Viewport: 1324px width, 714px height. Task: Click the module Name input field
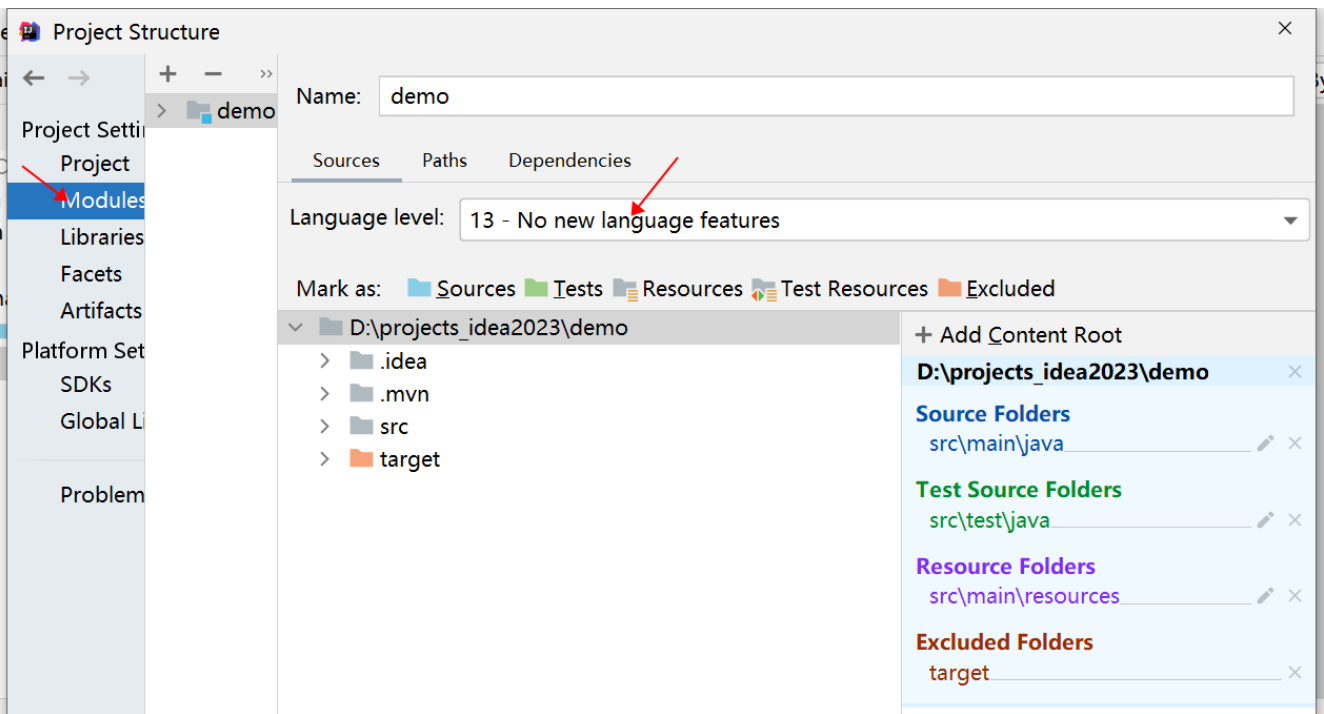click(835, 97)
